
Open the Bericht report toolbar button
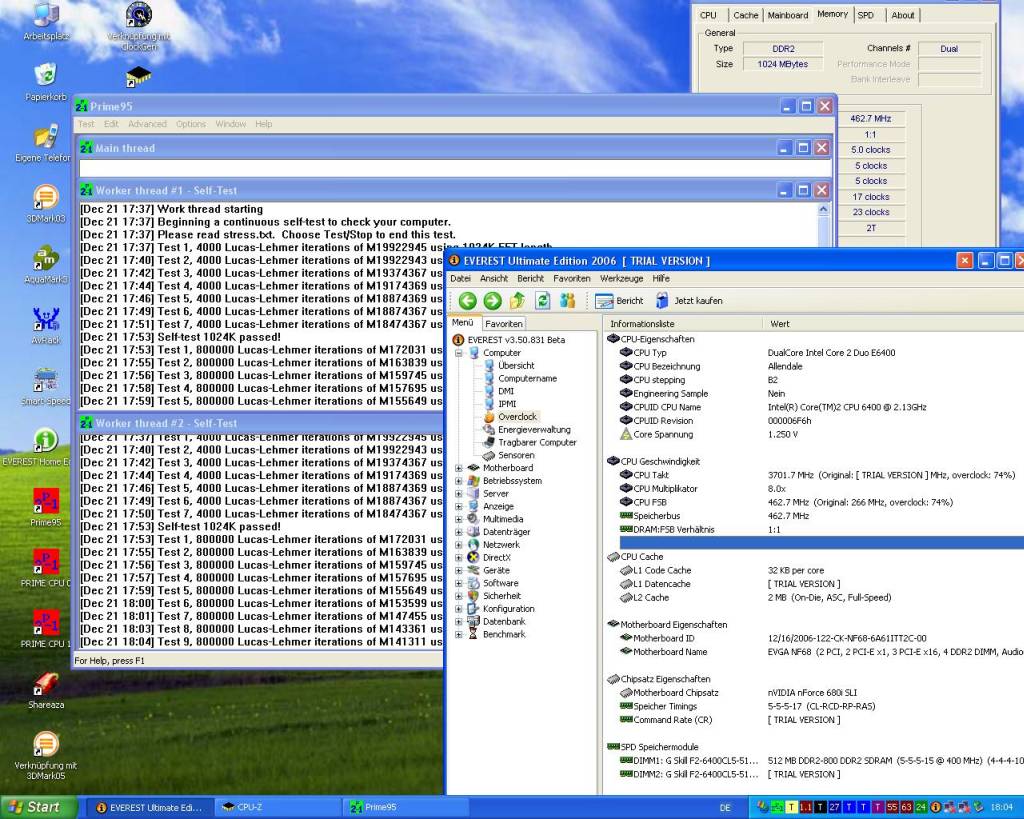[619, 300]
